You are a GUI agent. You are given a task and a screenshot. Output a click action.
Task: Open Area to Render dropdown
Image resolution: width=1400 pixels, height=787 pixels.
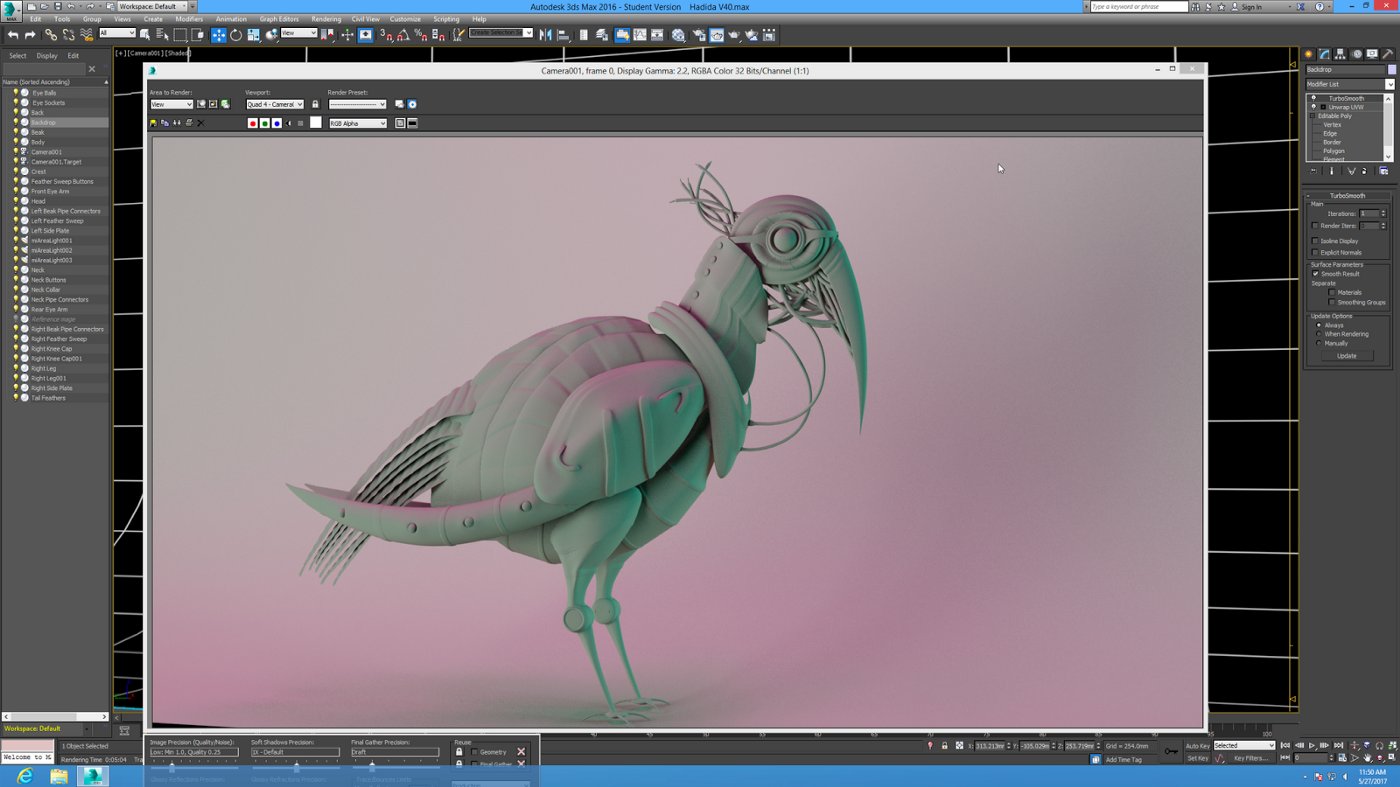(171, 104)
